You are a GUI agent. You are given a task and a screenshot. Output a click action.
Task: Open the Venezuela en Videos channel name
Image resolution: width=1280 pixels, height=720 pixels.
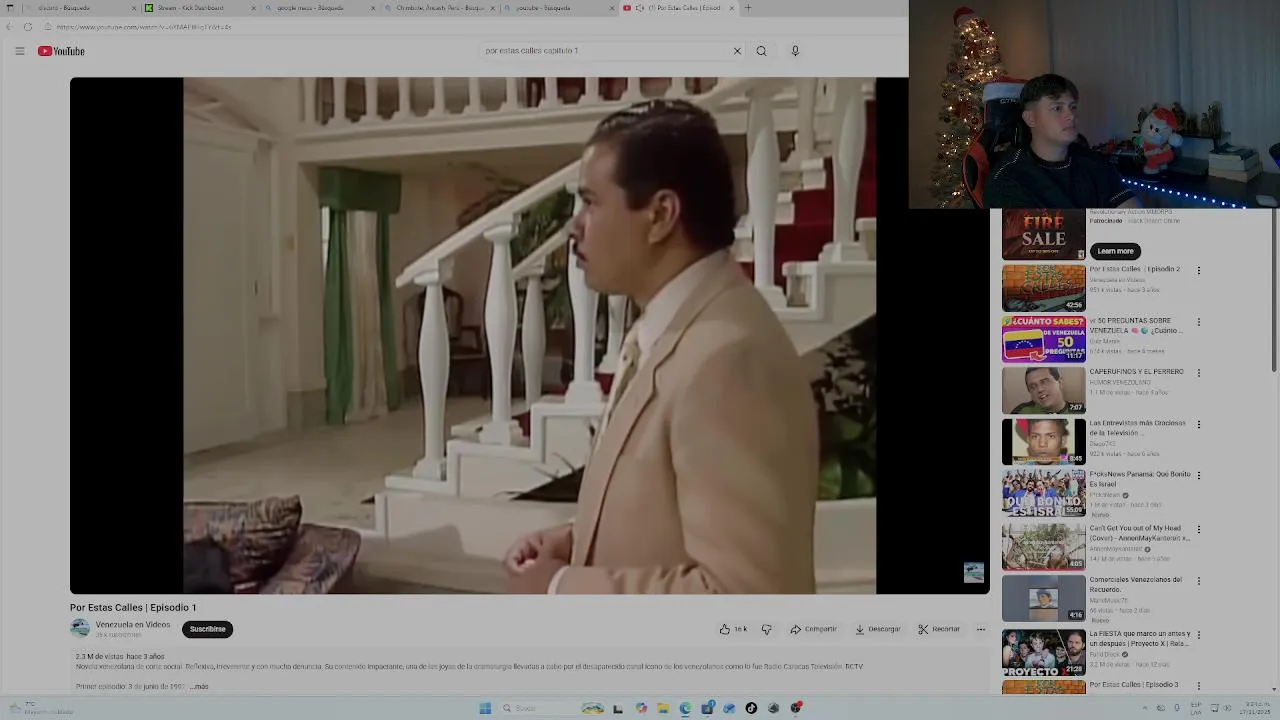click(133, 625)
